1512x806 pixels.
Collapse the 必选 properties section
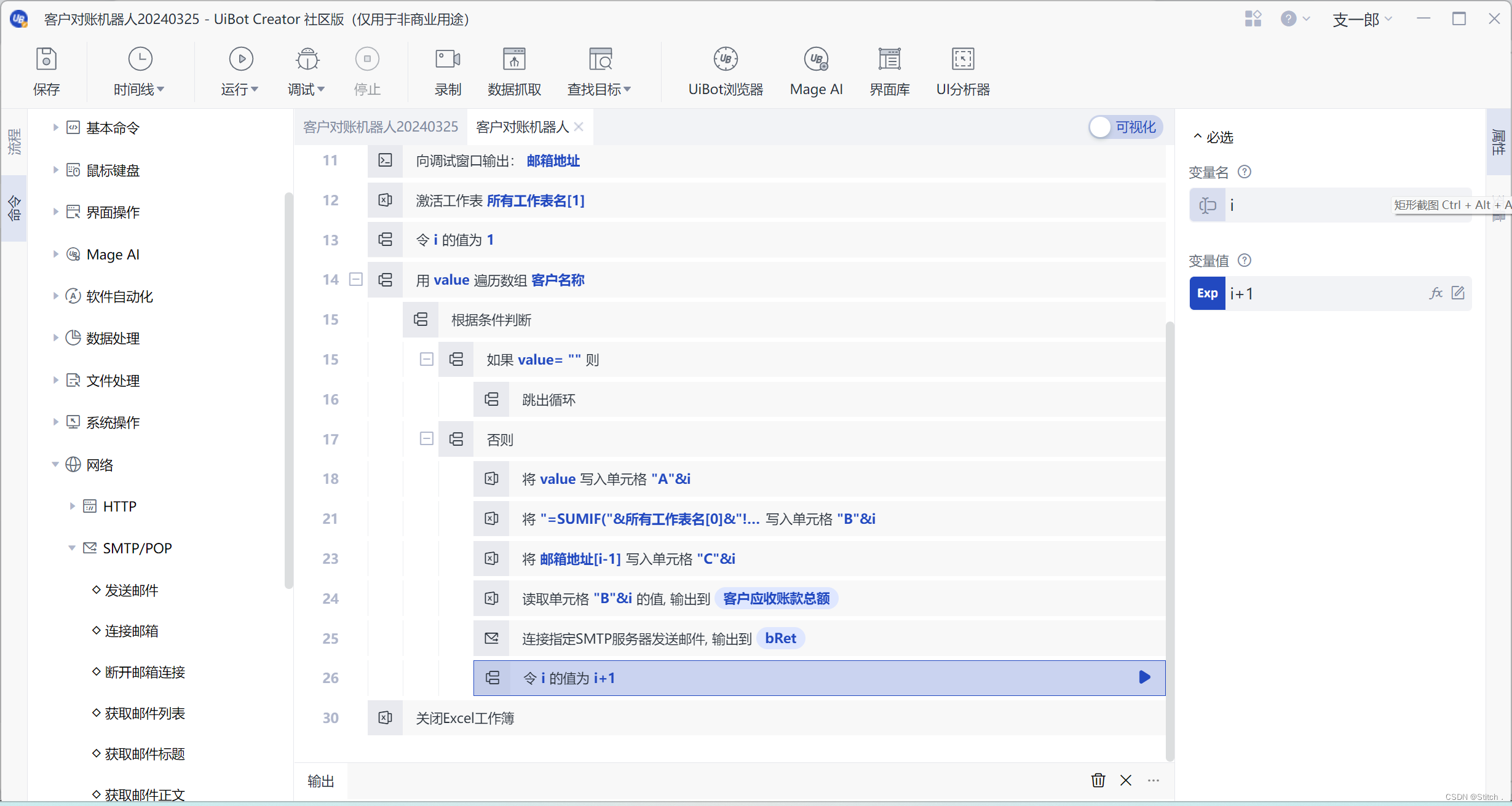1197,136
